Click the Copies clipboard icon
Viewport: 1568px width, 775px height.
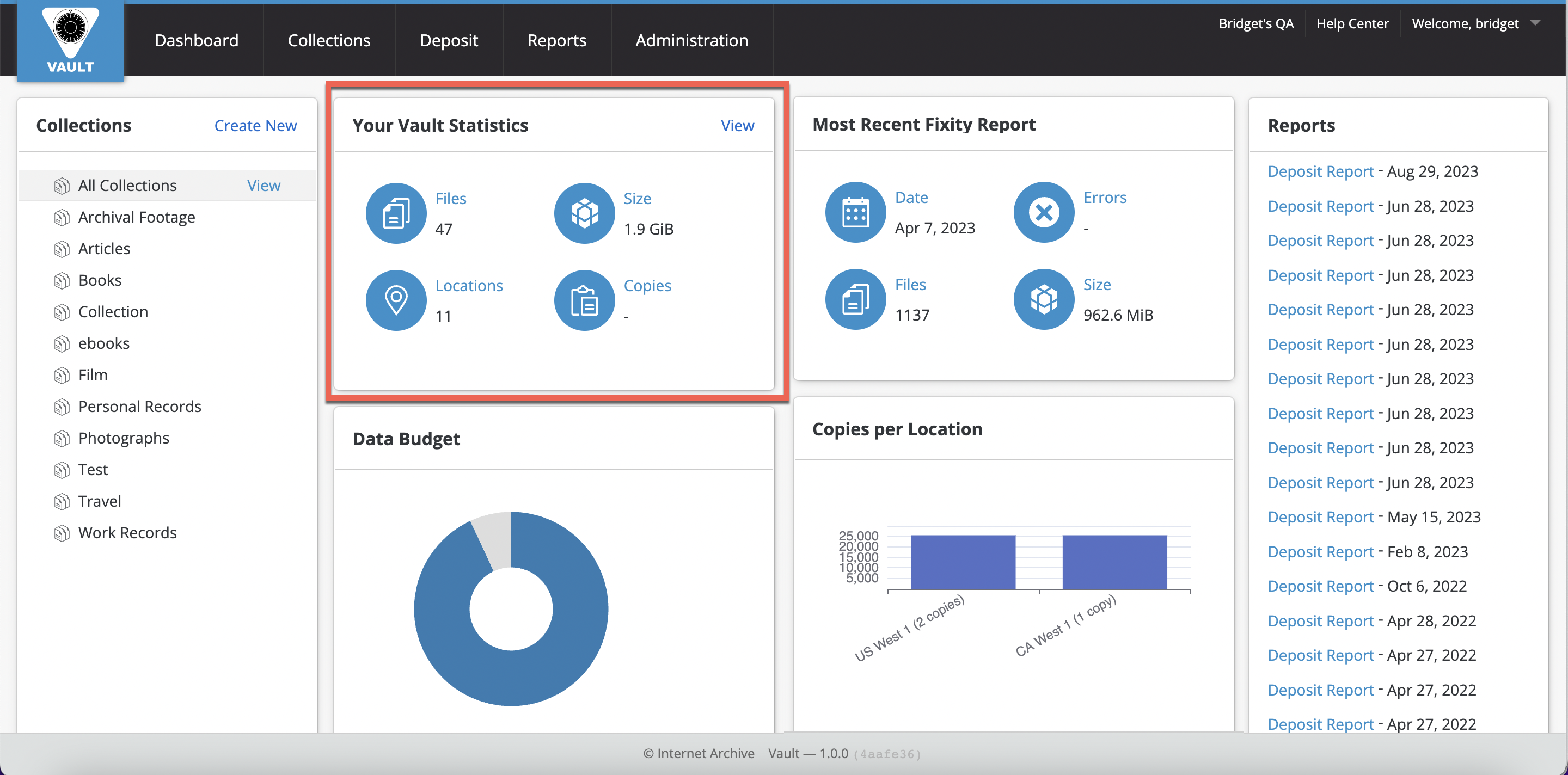tap(584, 300)
